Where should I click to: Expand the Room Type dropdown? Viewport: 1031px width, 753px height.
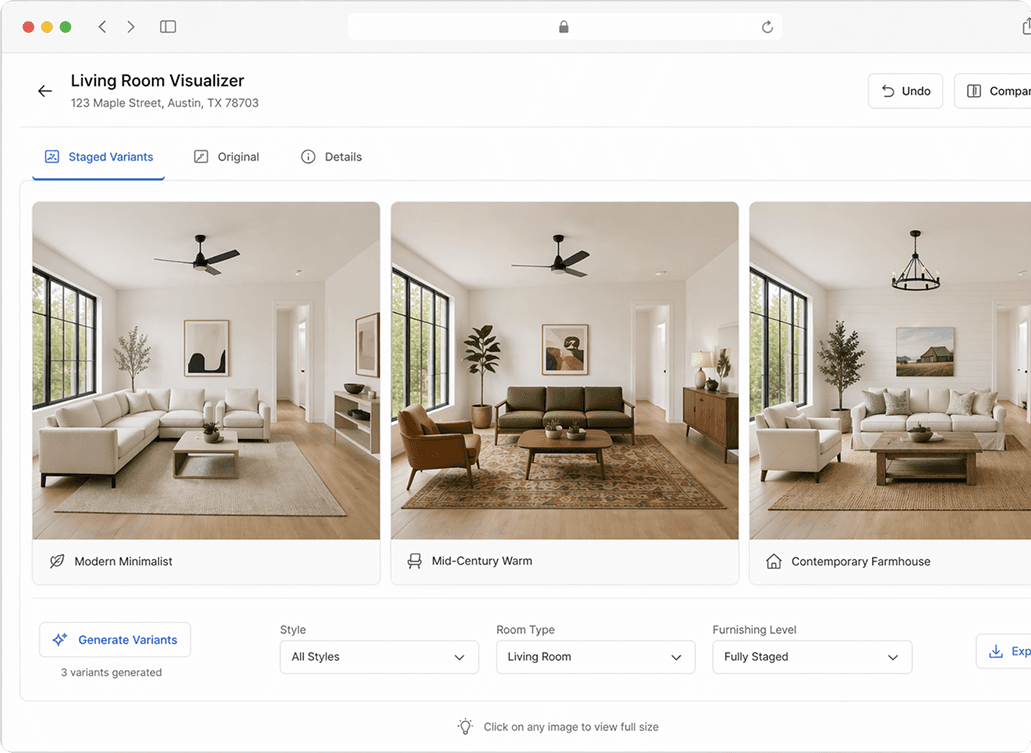(x=595, y=657)
